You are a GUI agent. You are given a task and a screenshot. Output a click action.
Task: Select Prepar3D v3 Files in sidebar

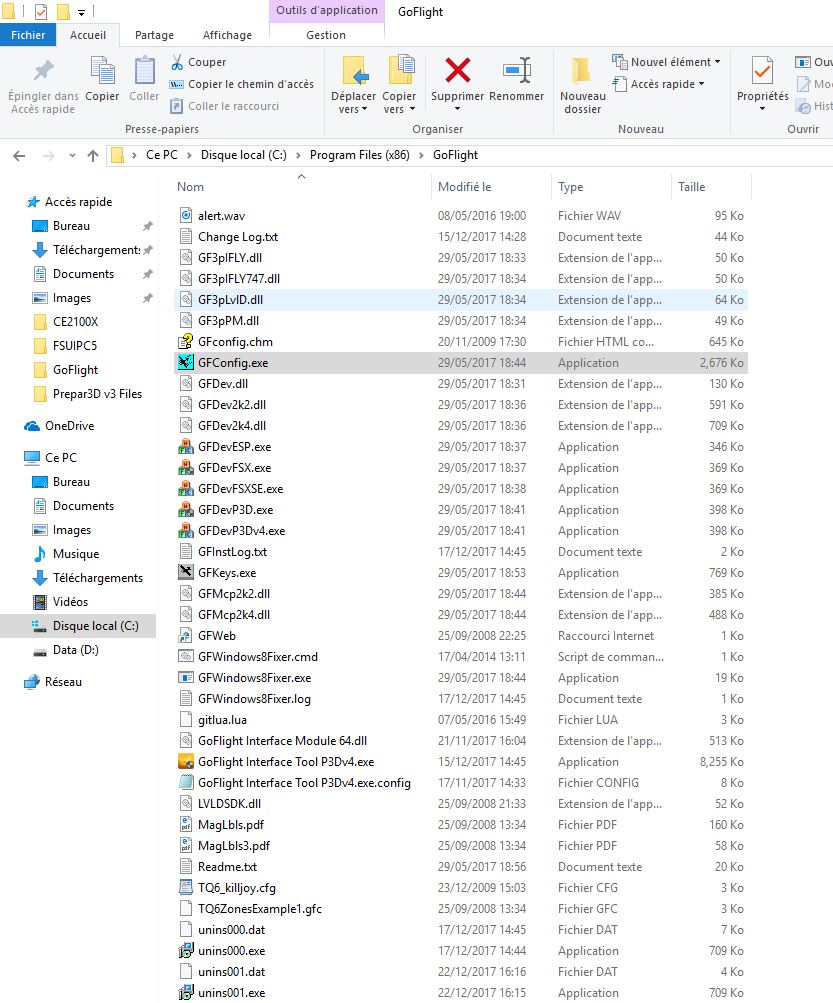pyautogui.click(x=97, y=394)
